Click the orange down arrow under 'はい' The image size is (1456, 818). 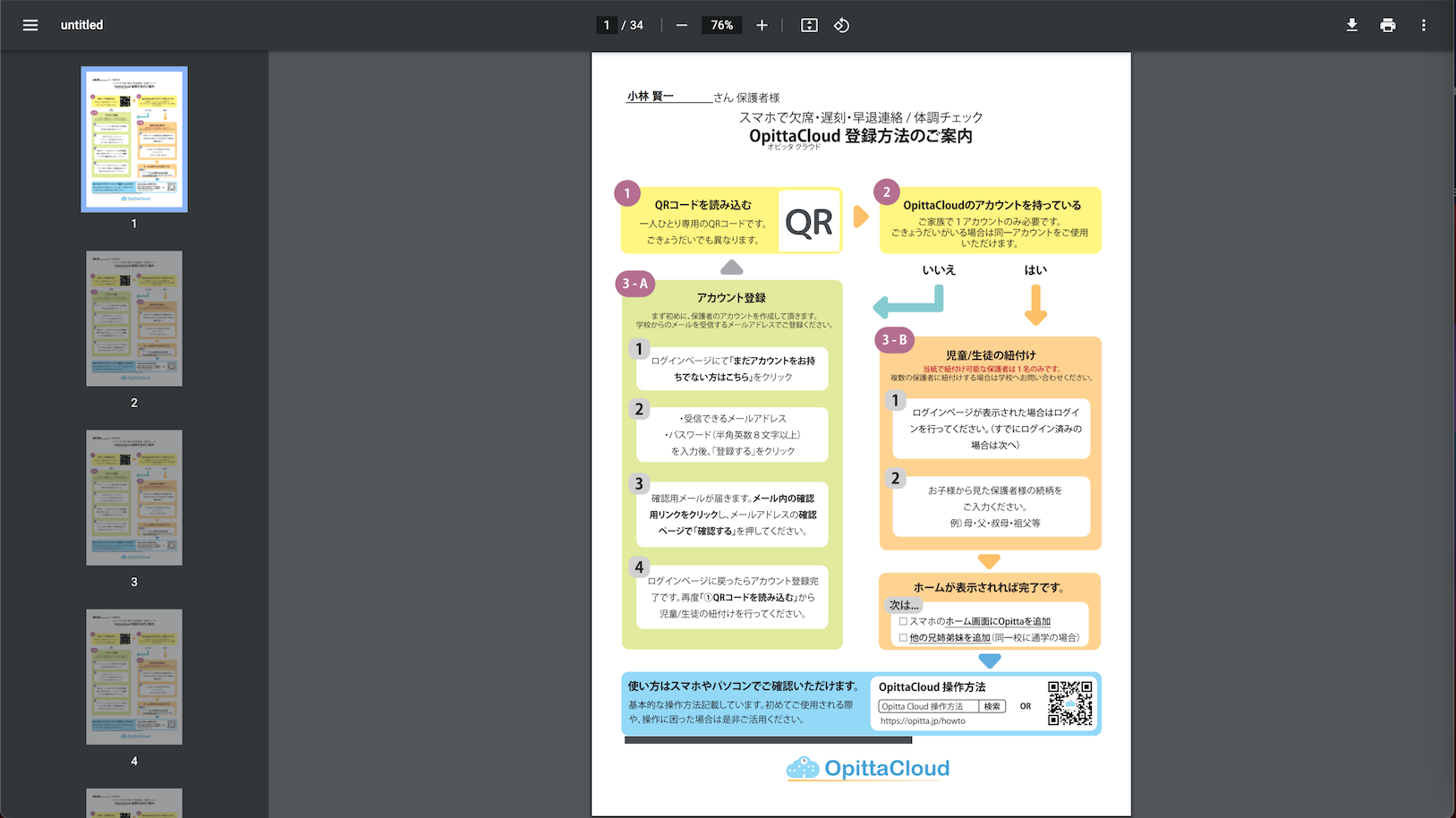coord(1035,305)
